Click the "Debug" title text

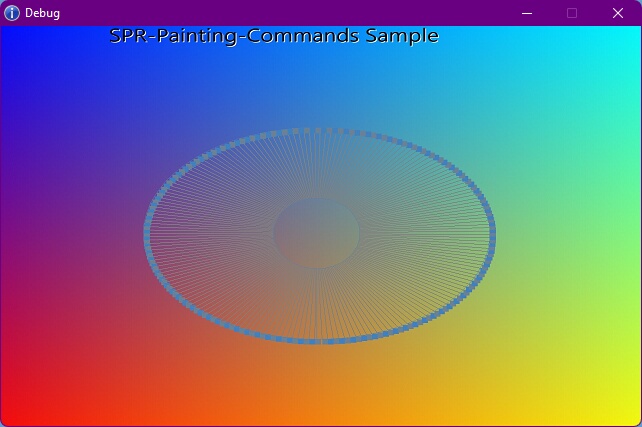[42, 13]
